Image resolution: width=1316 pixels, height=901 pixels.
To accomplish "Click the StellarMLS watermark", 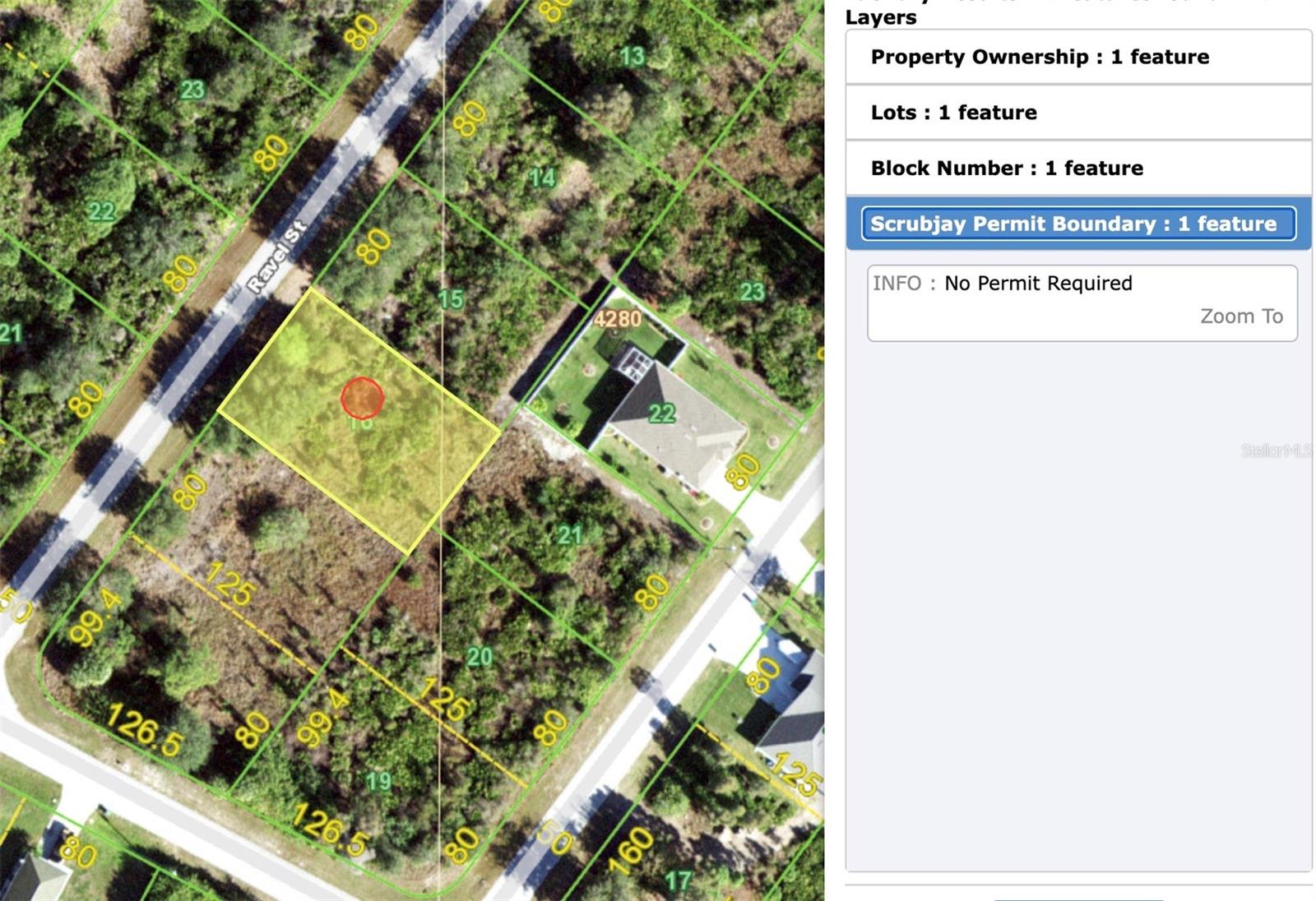I will pyautogui.click(x=1275, y=450).
